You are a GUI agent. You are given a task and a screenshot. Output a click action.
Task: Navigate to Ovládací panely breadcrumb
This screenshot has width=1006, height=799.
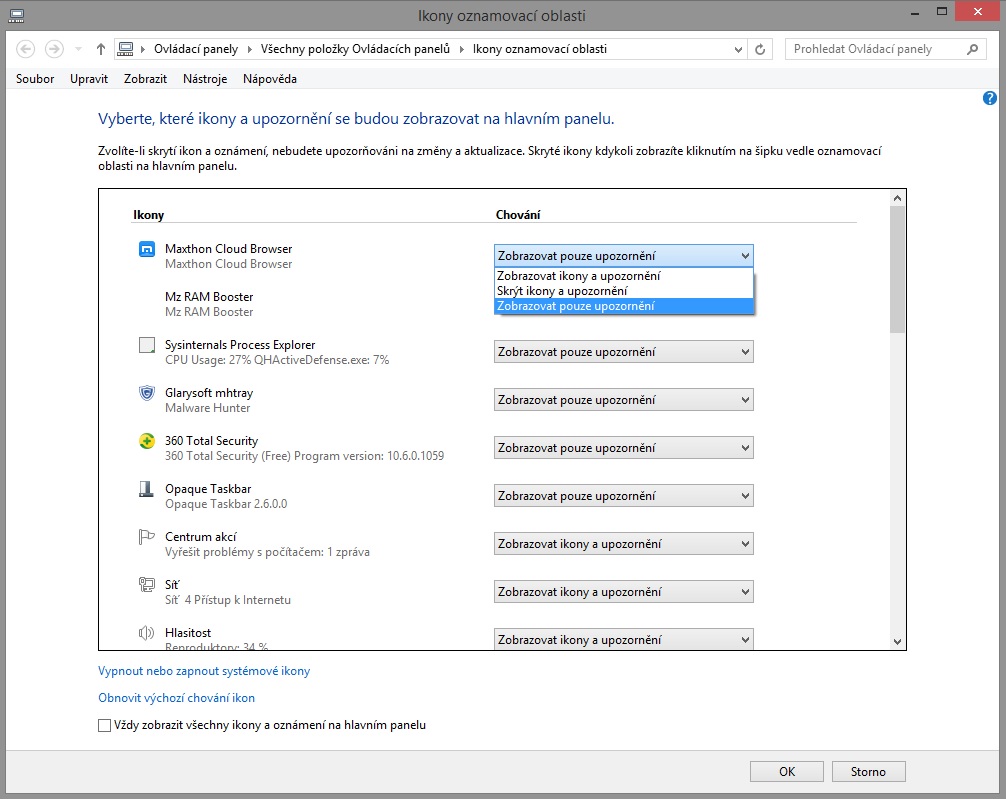pos(196,49)
